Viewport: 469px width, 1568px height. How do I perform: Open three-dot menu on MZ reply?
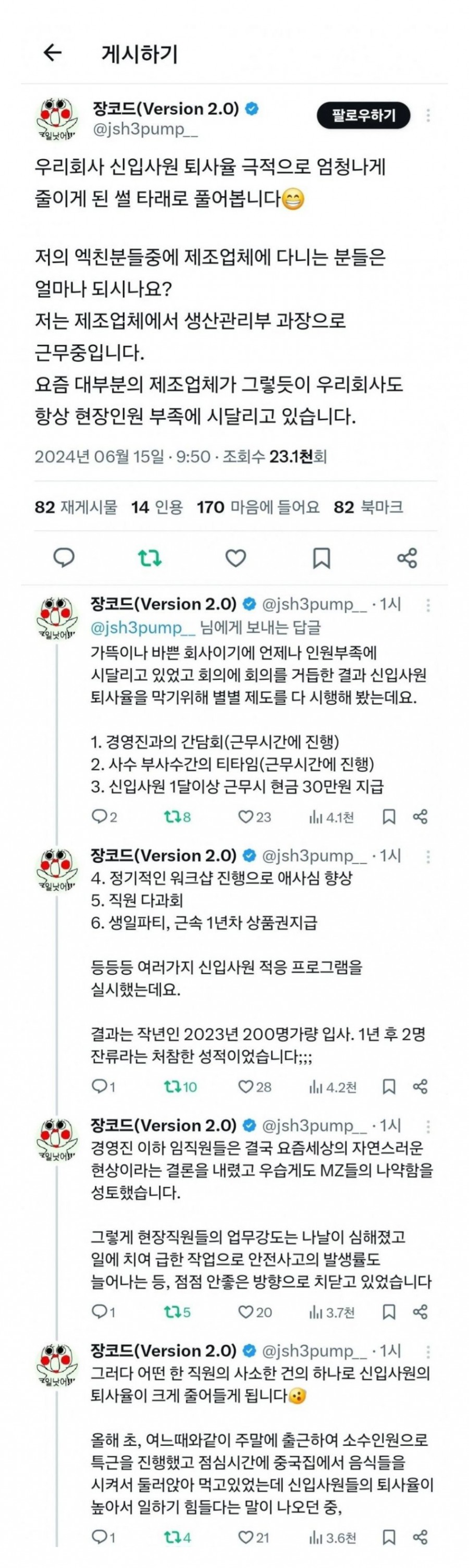click(428, 1125)
